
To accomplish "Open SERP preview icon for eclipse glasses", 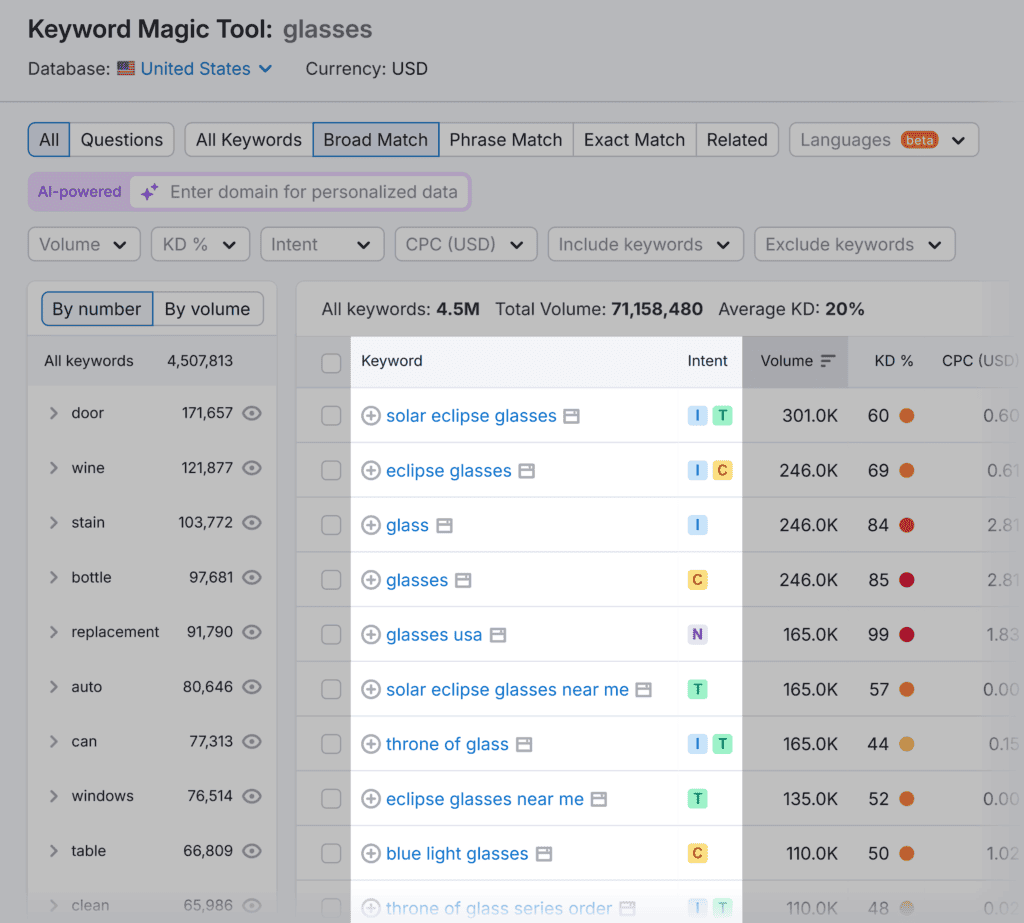I will (527, 471).
